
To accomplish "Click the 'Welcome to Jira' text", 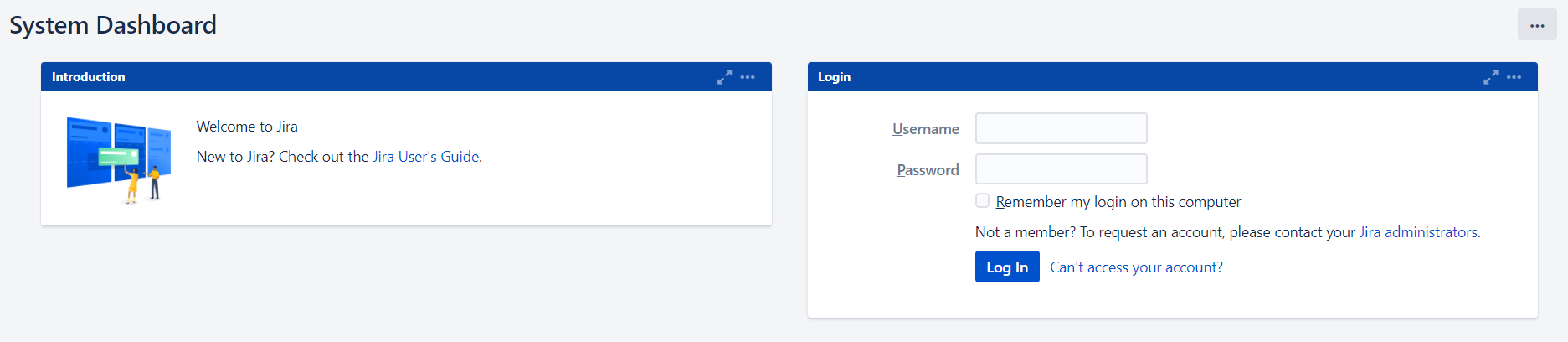I will pyautogui.click(x=247, y=127).
